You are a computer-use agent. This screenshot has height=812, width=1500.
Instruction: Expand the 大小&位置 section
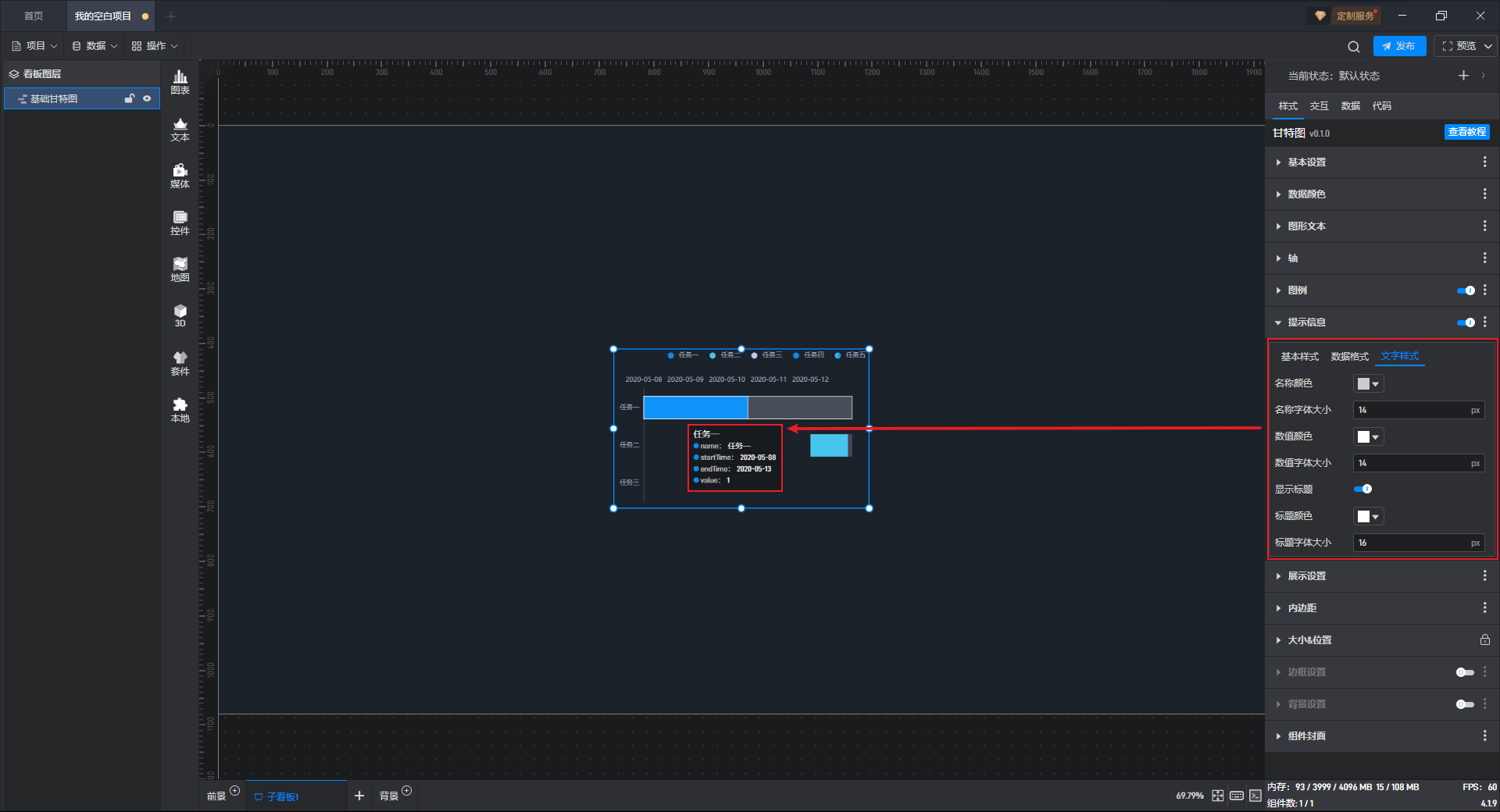1278,640
